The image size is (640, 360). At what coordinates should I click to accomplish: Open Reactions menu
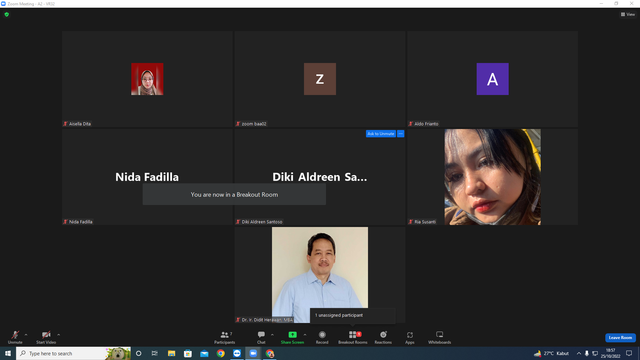tap(383, 337)
